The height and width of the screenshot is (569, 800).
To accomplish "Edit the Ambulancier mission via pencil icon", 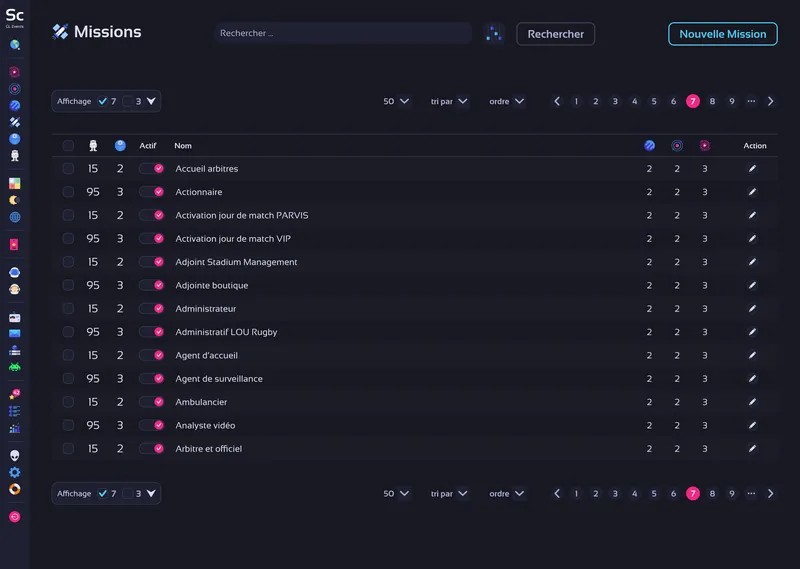I will [x=752, y=402].
